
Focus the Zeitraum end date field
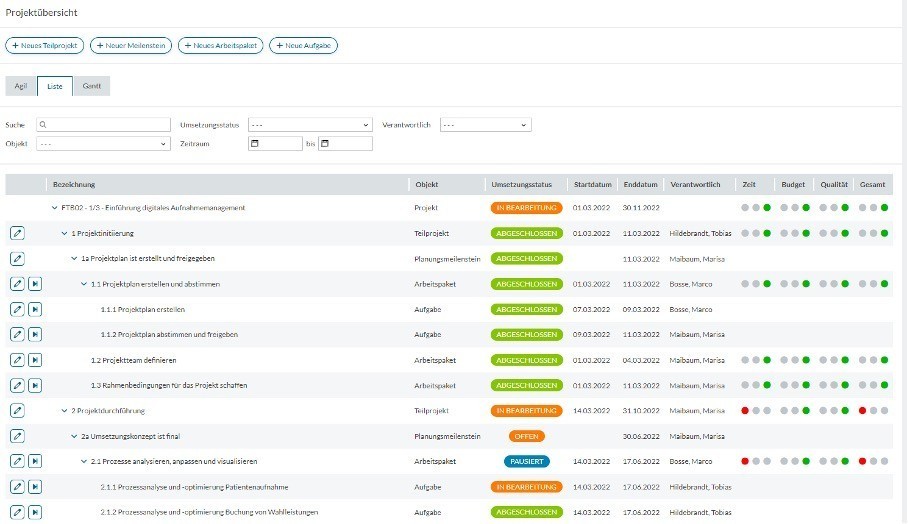[345, 144]
